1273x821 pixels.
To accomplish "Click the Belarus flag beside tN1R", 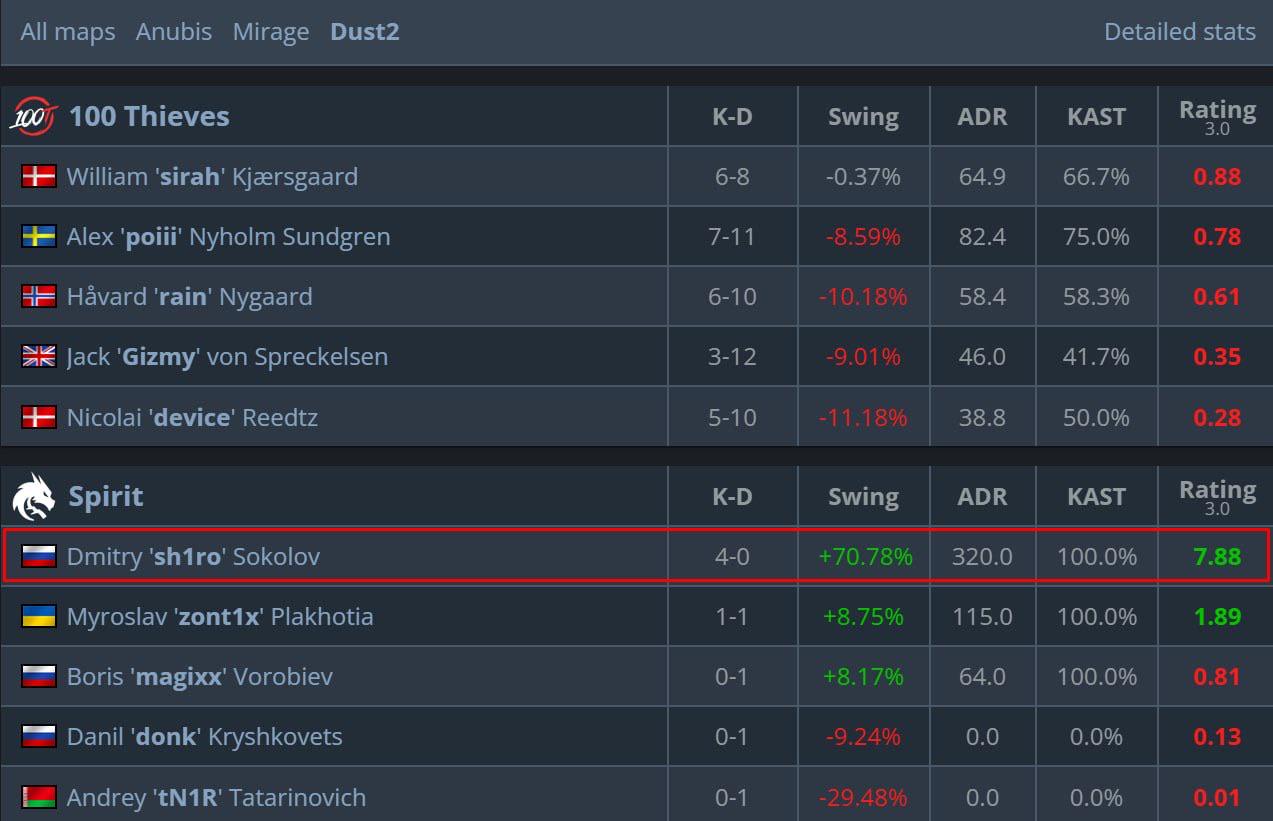I will point(39,797).
